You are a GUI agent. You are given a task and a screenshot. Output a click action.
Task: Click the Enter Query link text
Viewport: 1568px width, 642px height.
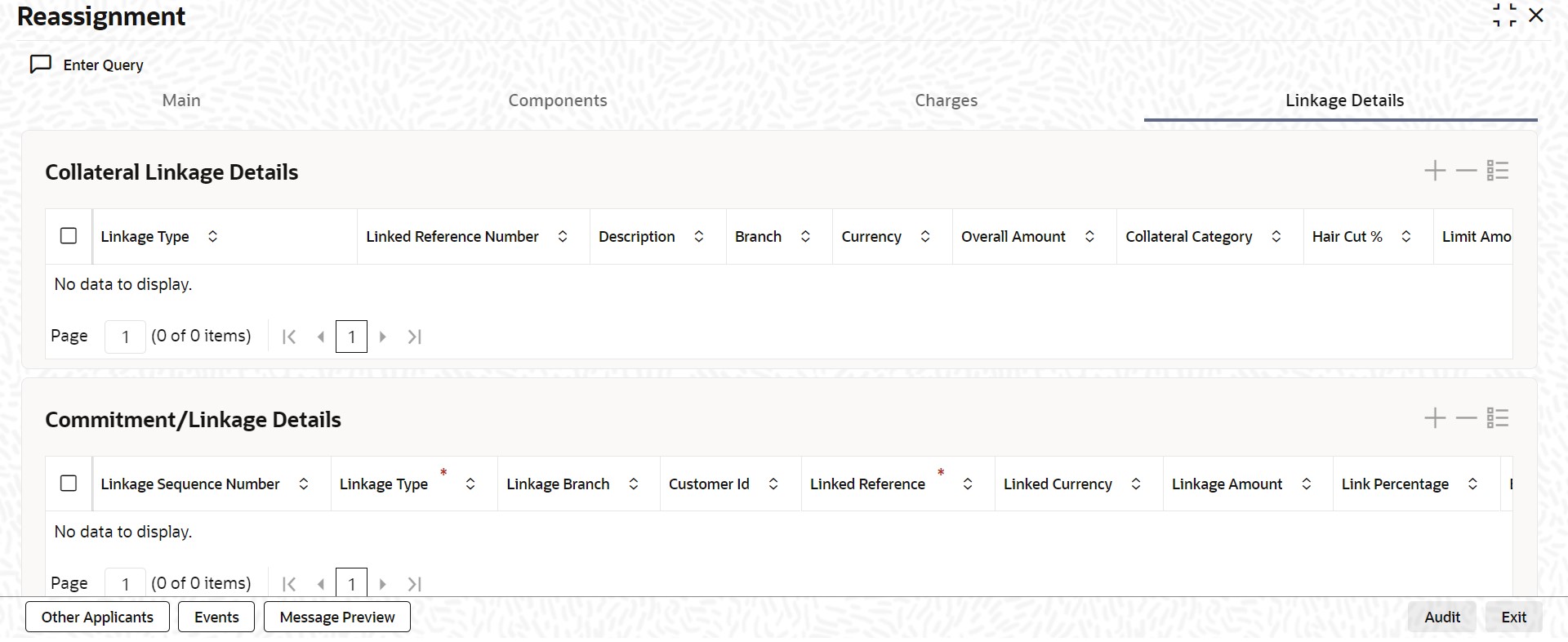point(104,65)
